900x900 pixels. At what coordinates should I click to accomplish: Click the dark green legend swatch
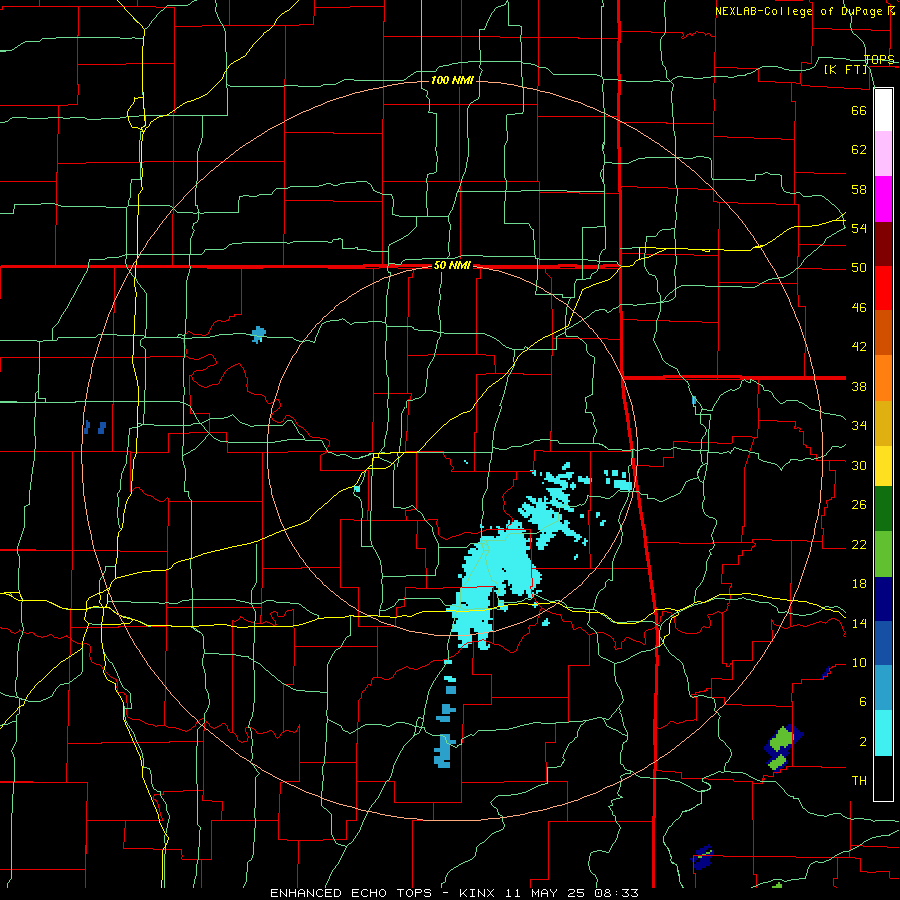click(883, 509)
